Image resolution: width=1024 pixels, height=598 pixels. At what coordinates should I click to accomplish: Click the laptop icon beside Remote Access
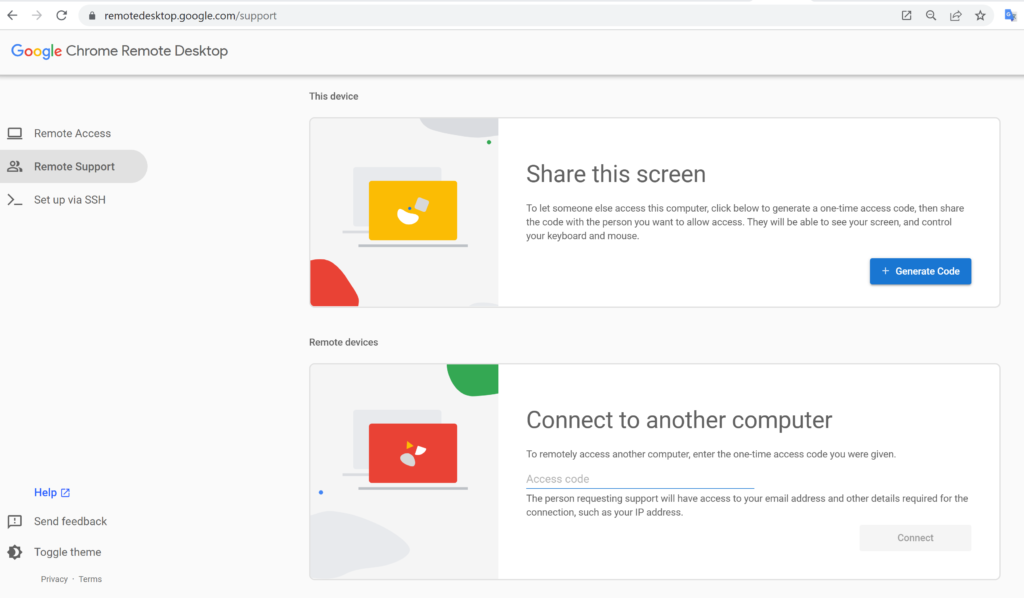tap(15, 133)
